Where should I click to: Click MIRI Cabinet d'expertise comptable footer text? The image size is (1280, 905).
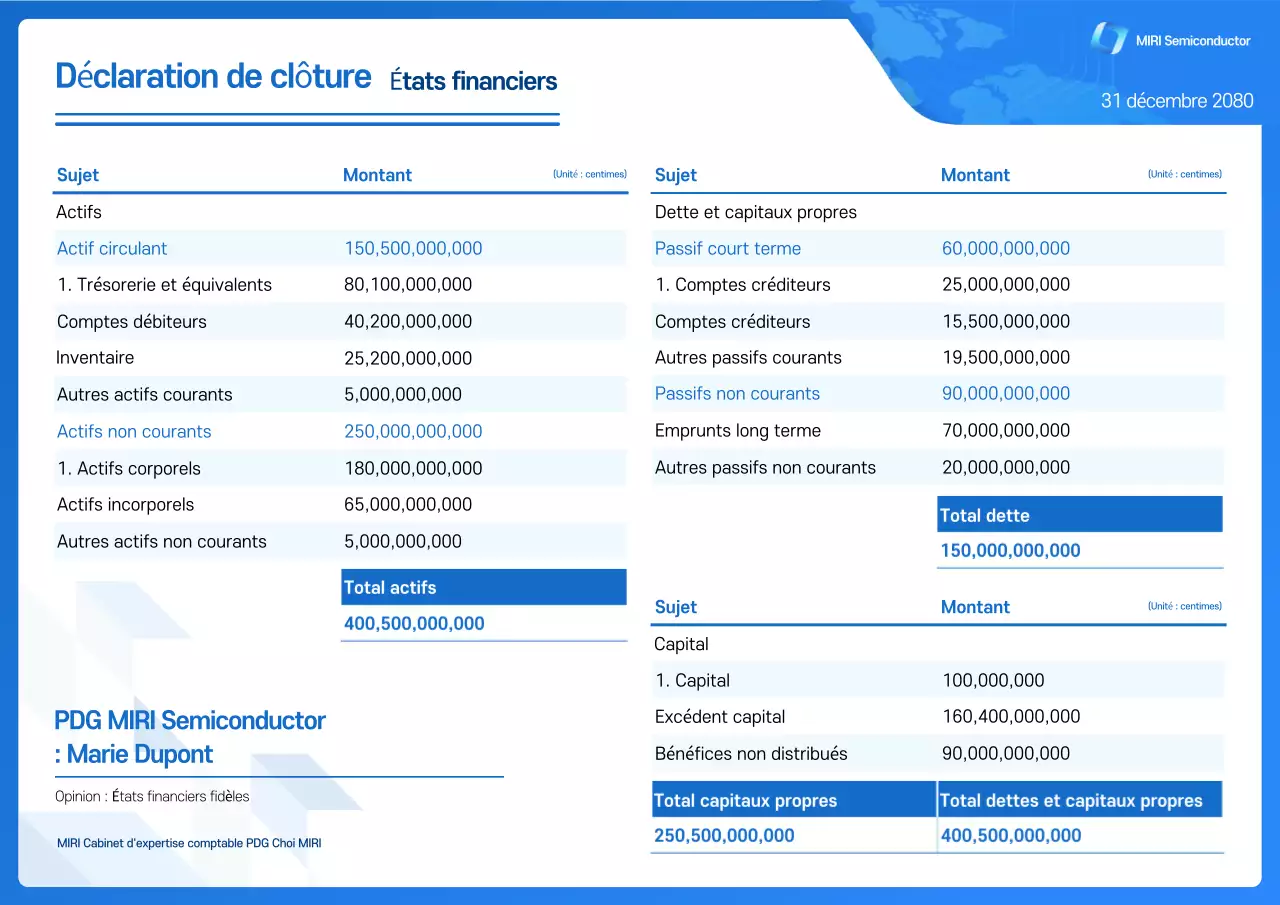[x=189, y=843]
